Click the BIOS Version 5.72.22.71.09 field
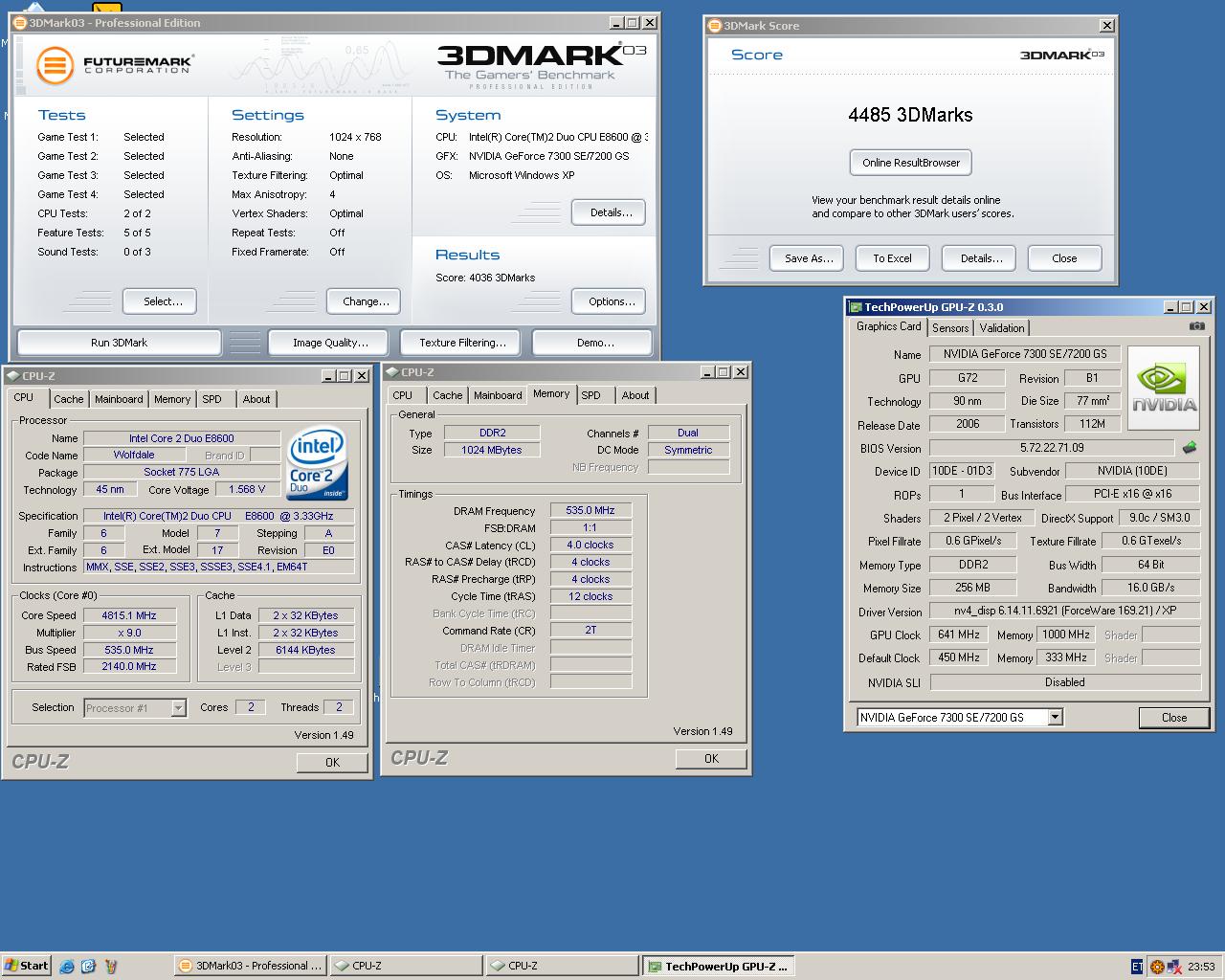 (1052, 448)
